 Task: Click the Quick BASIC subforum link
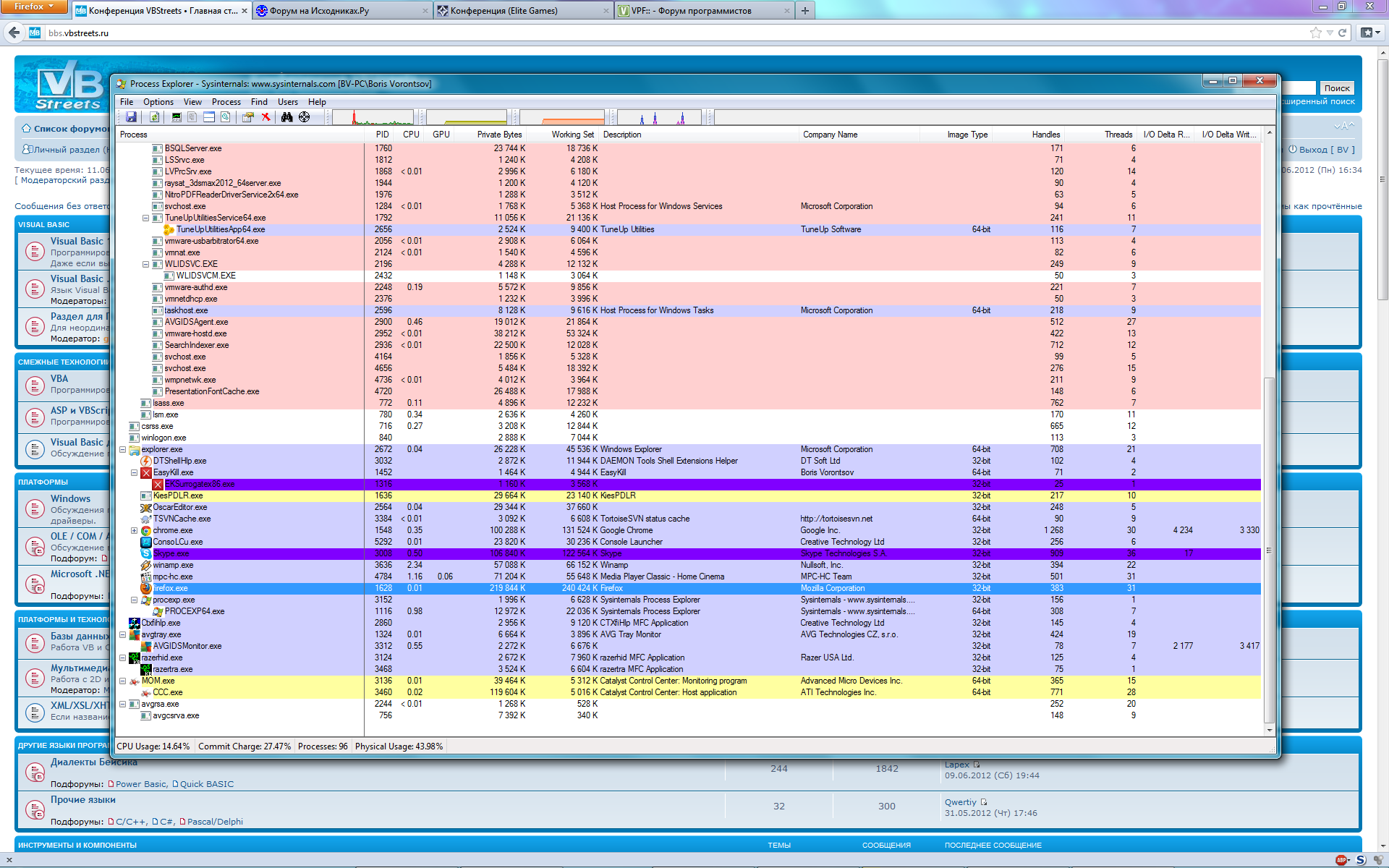pos(206,784)
